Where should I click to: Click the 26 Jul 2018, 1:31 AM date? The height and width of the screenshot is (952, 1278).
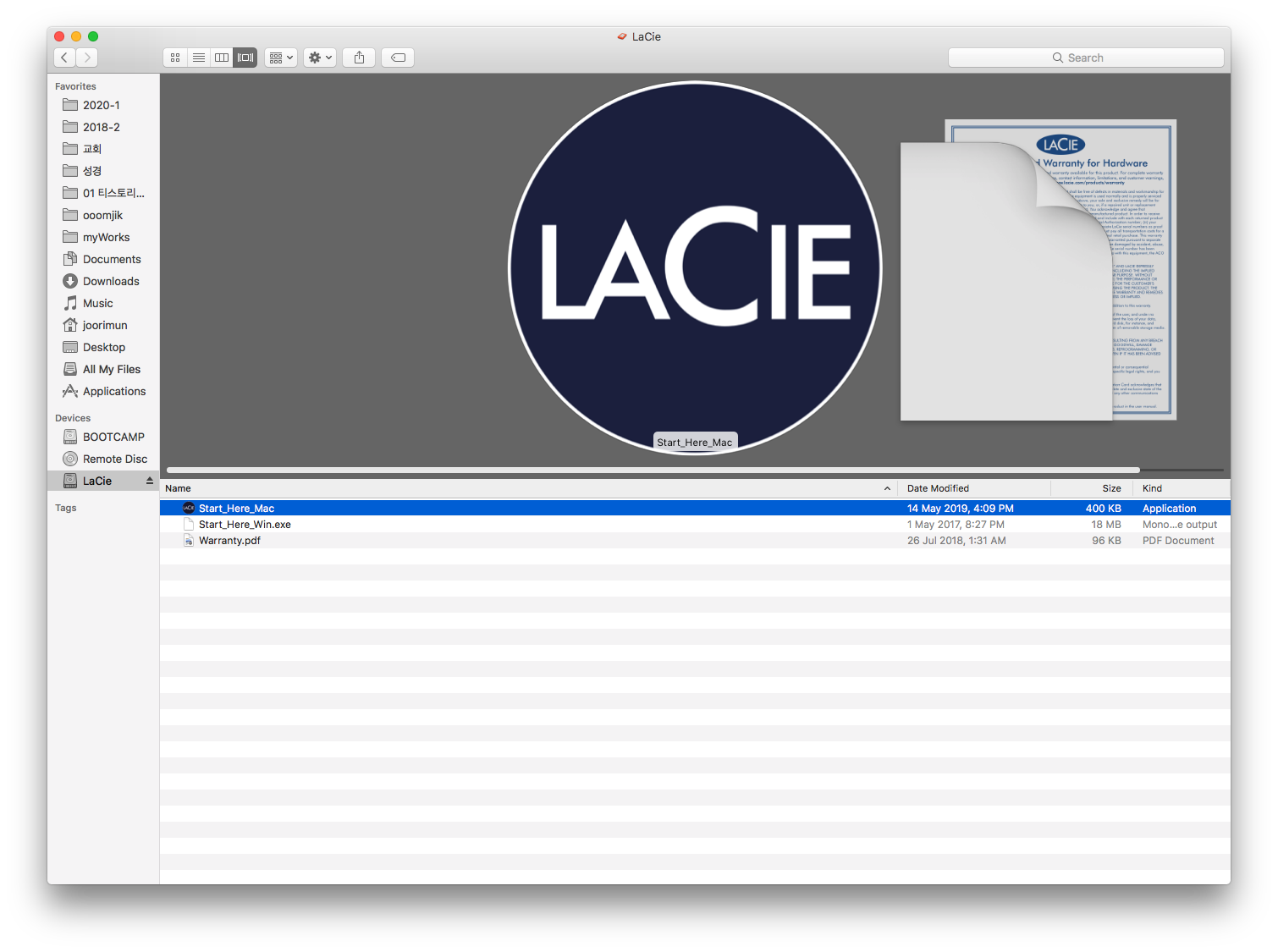[956, 541]
